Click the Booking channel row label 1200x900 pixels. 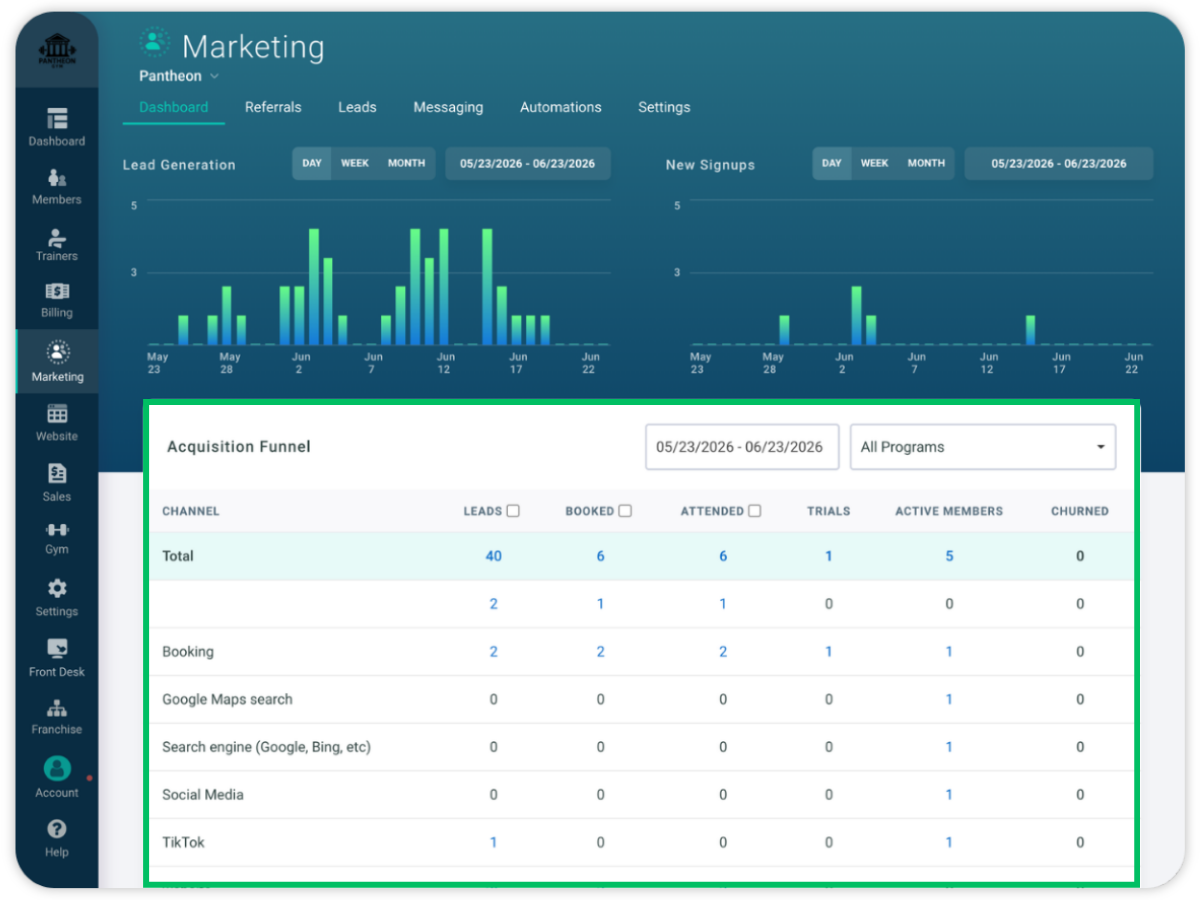[x=188, y=651]
